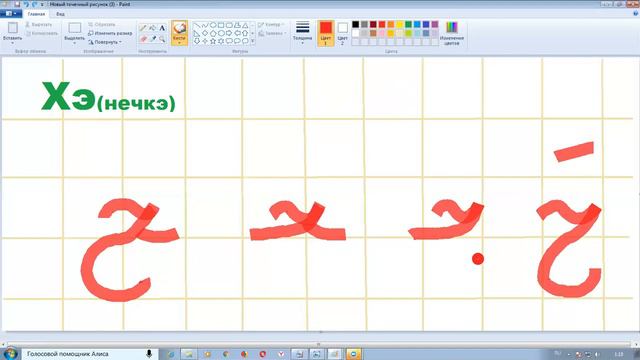Image resolution: width=640 pixels, height=360 pixels.
Task: Choose the rectangle shape in shapes gallery
Action: tap(221, 25)
